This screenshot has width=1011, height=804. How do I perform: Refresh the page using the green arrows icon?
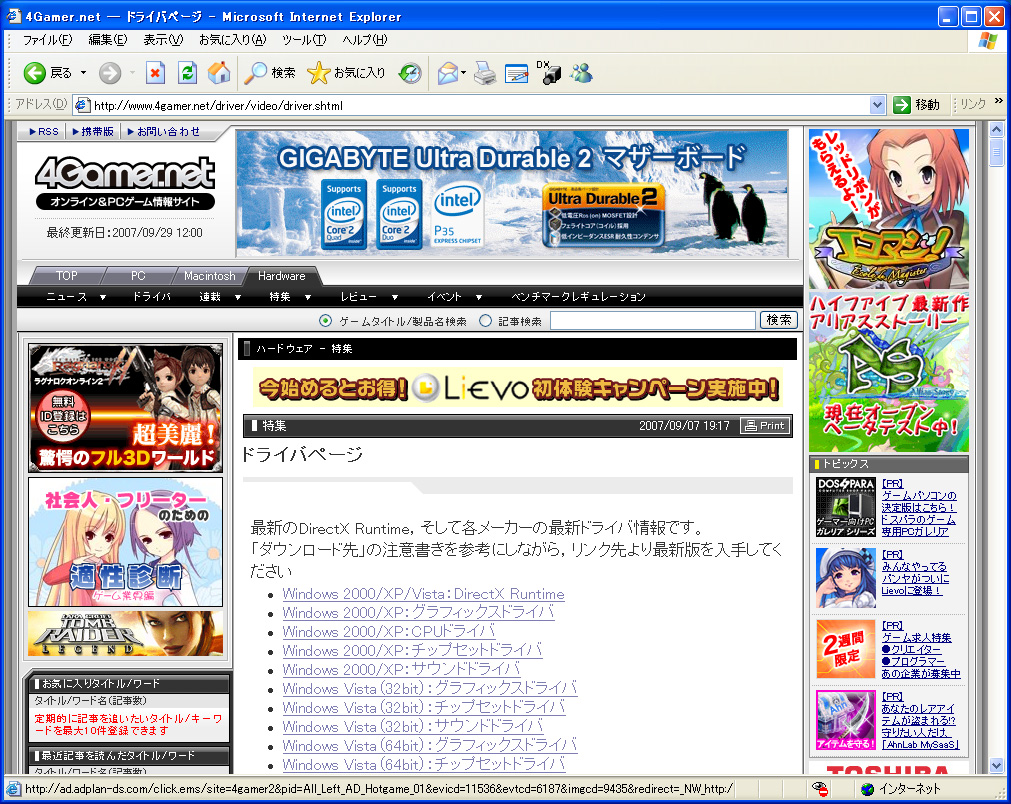[187, 73]
